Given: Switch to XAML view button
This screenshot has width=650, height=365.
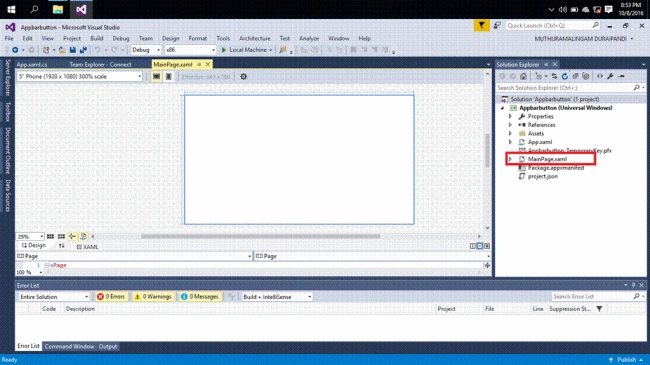Looking at the screenshot, I should click(87, 247).
